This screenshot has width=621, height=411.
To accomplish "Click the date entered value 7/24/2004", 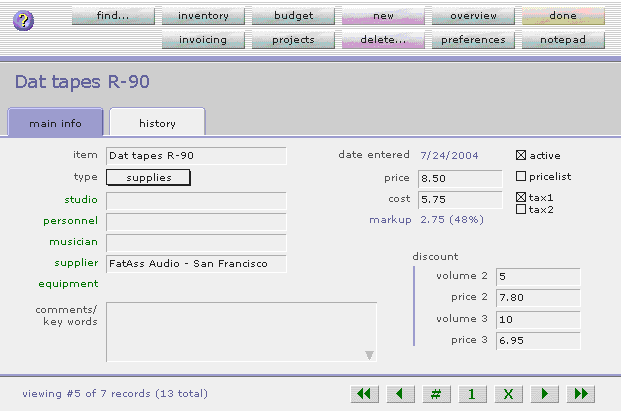I will tap(449, 155).
